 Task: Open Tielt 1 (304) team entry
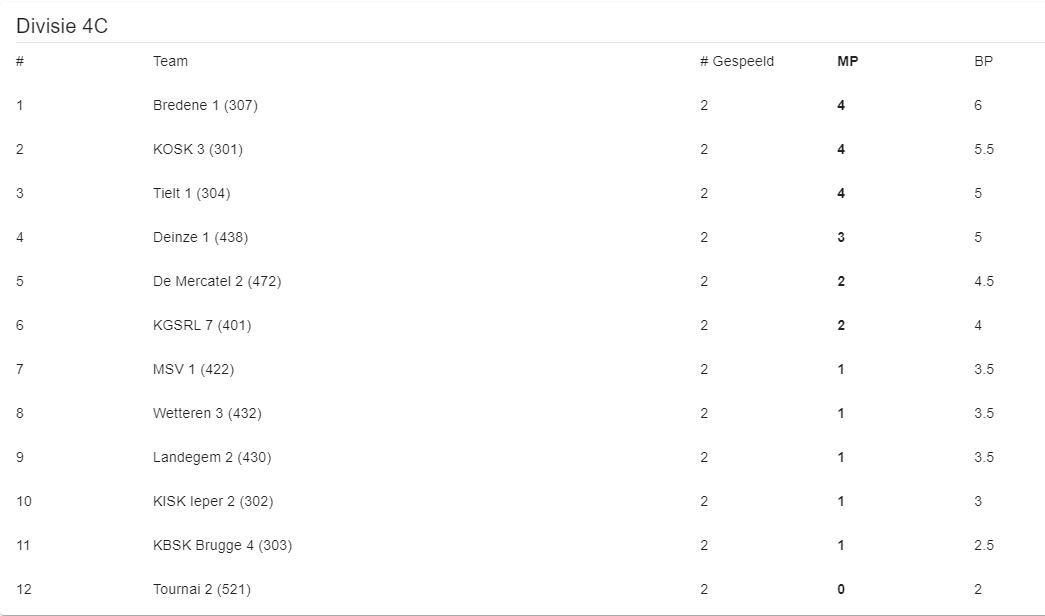point(191,193)
